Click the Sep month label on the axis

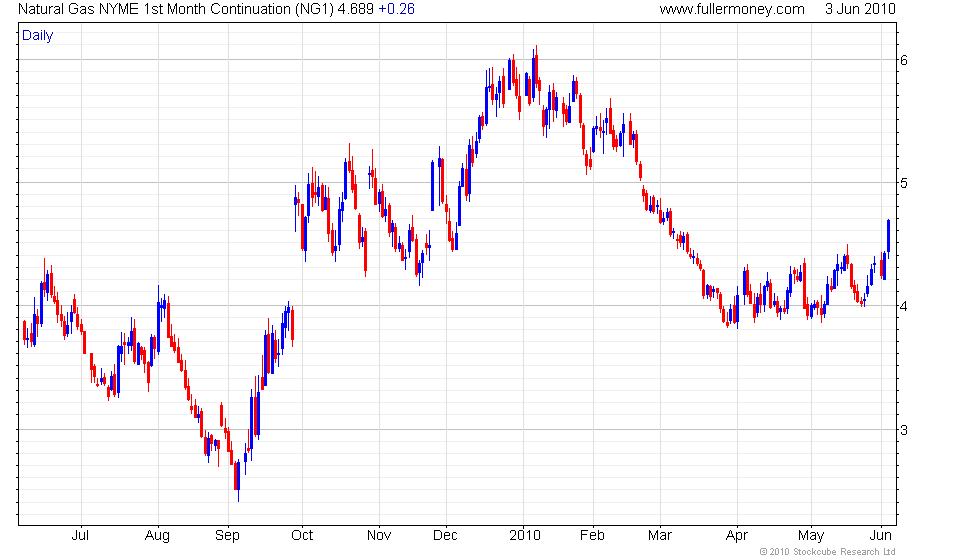tap(227, 536)
